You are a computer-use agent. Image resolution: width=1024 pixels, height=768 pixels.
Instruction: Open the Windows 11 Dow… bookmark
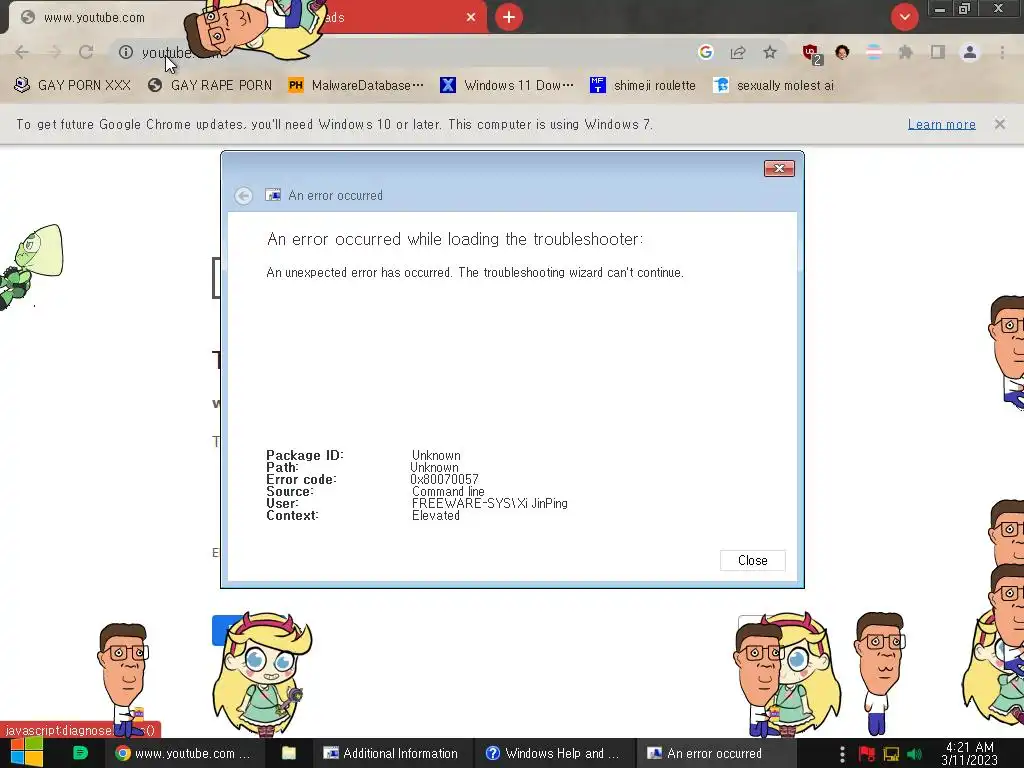[x=507, y=86]
